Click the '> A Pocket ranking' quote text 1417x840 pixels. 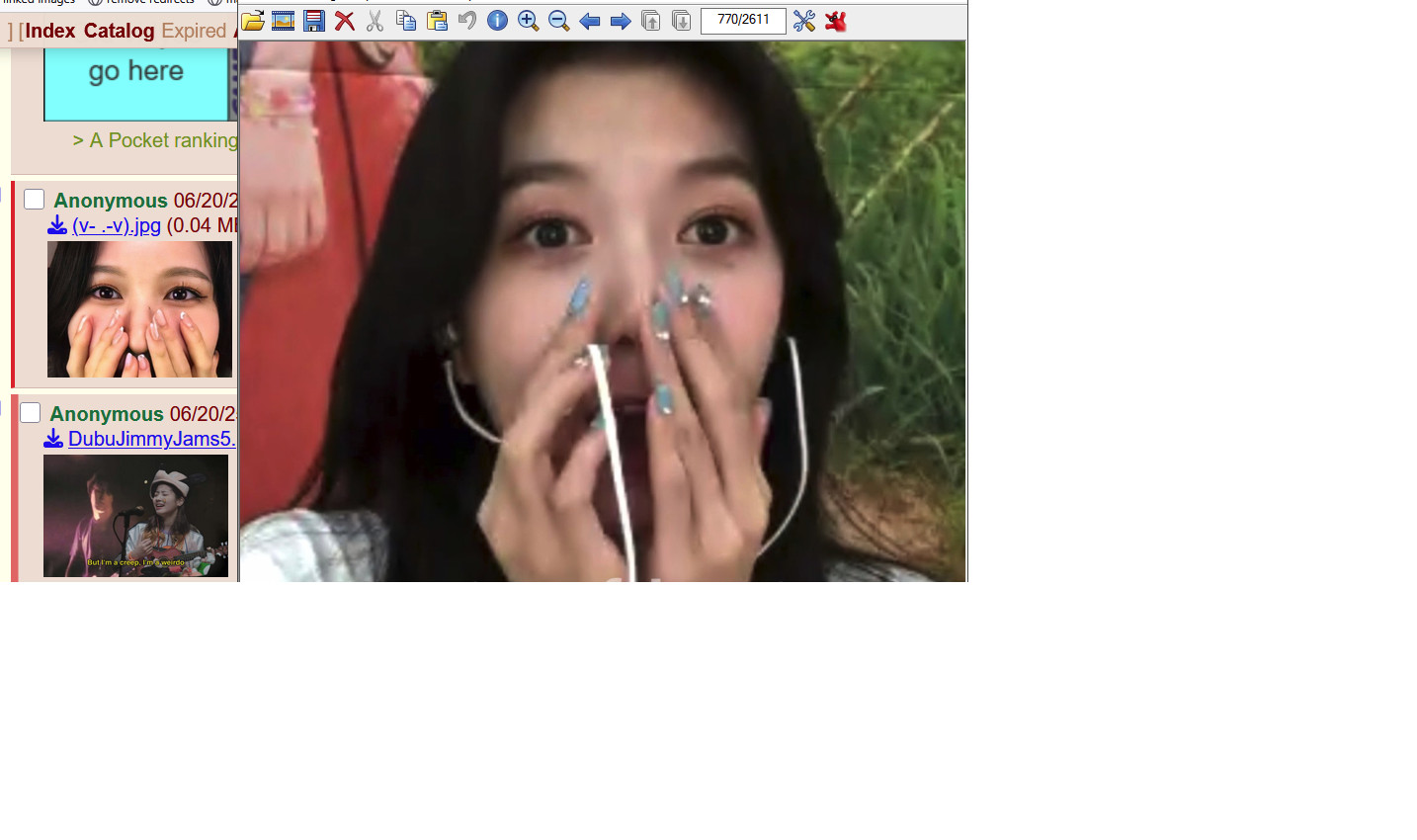[x=155, y=140]
